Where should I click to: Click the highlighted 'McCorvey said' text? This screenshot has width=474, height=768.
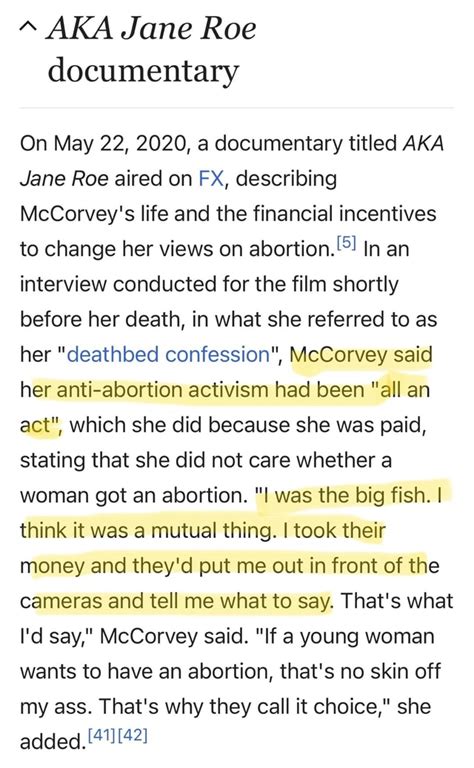(x=361, y=355)
